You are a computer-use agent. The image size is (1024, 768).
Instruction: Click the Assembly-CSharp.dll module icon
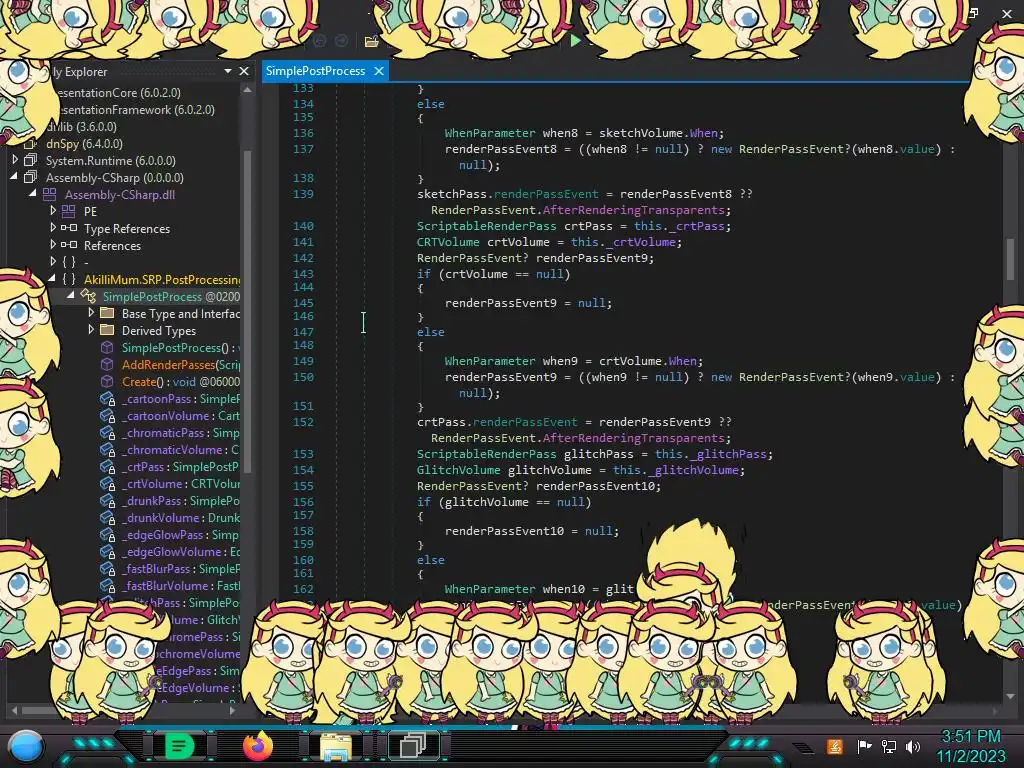click(50, 194)
